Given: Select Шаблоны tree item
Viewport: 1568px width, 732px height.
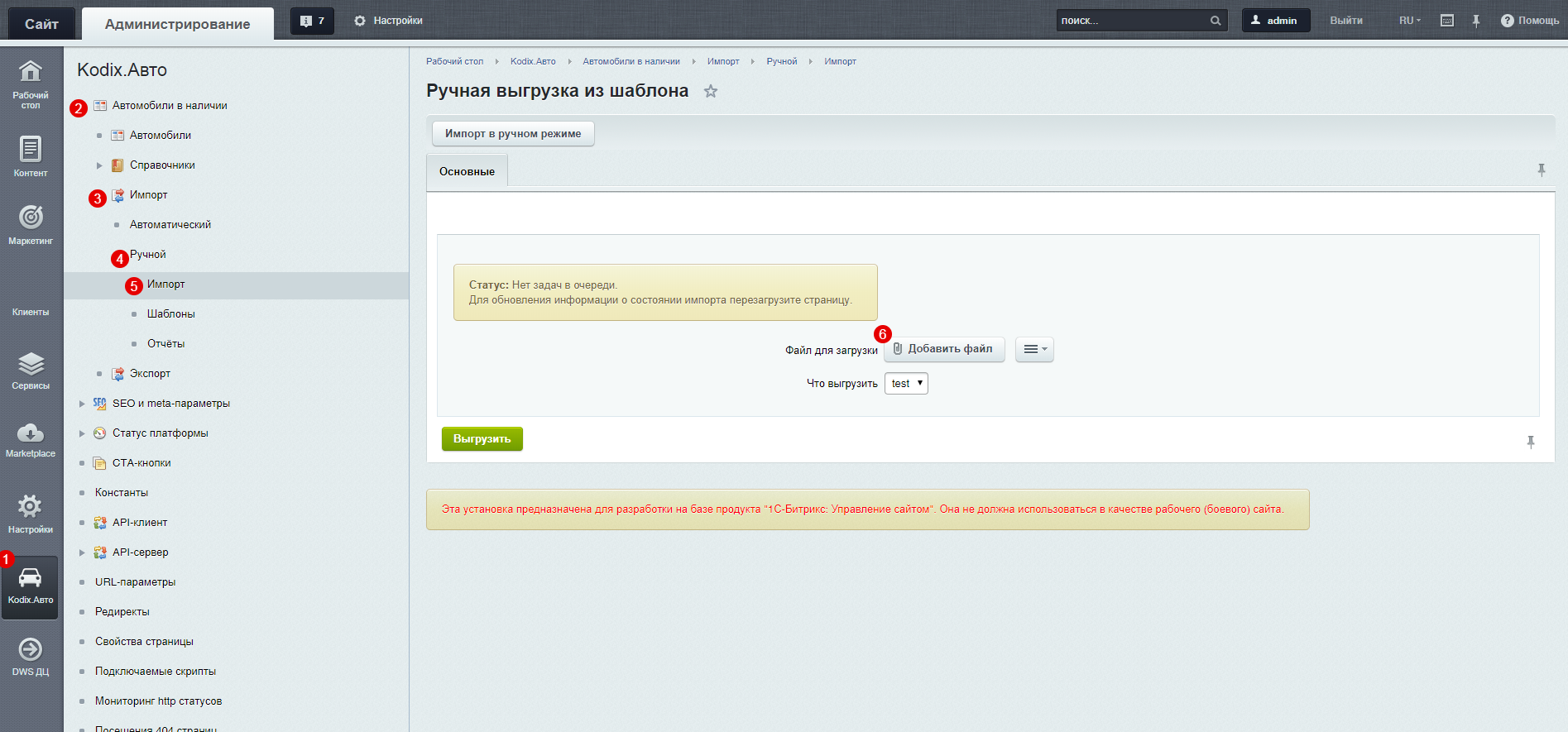Looking at the screenshot, I should click(171, 314).
